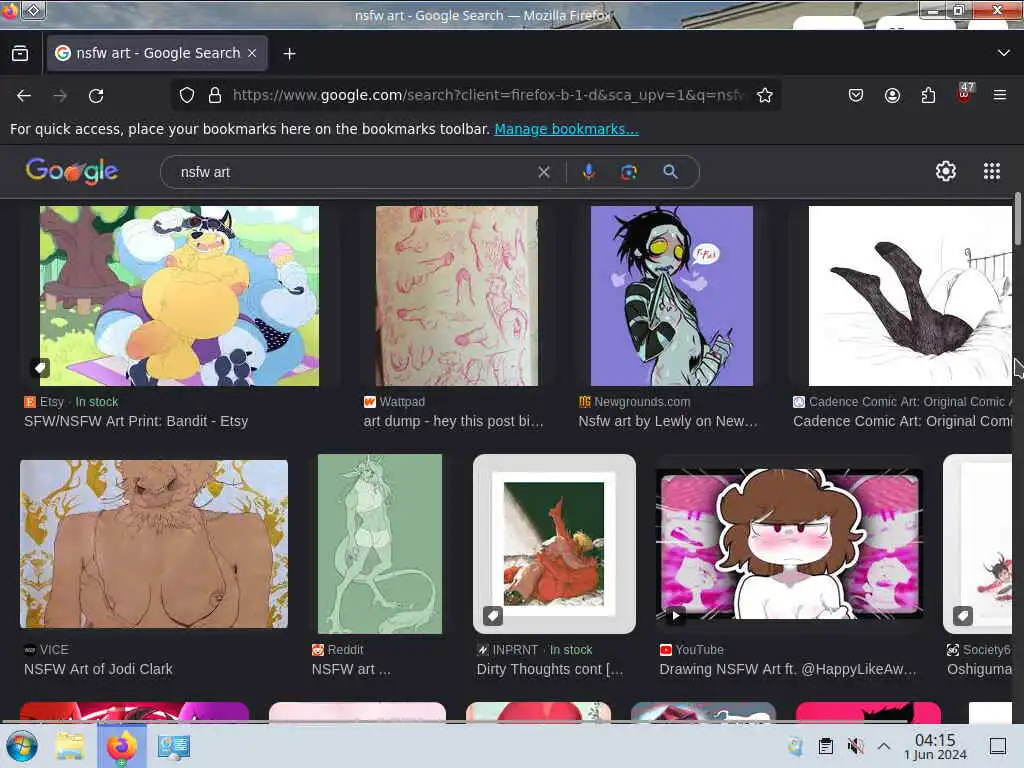Click the video play badge on YouTube thumbnail
1024x768 pixels.
(x=675, y=615)
